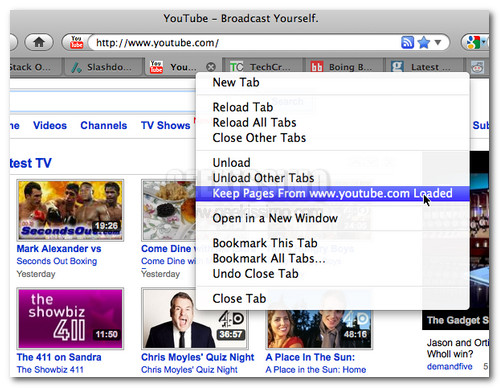
Task: Close the YouTube tab with X icon
Action: [211, 67]
